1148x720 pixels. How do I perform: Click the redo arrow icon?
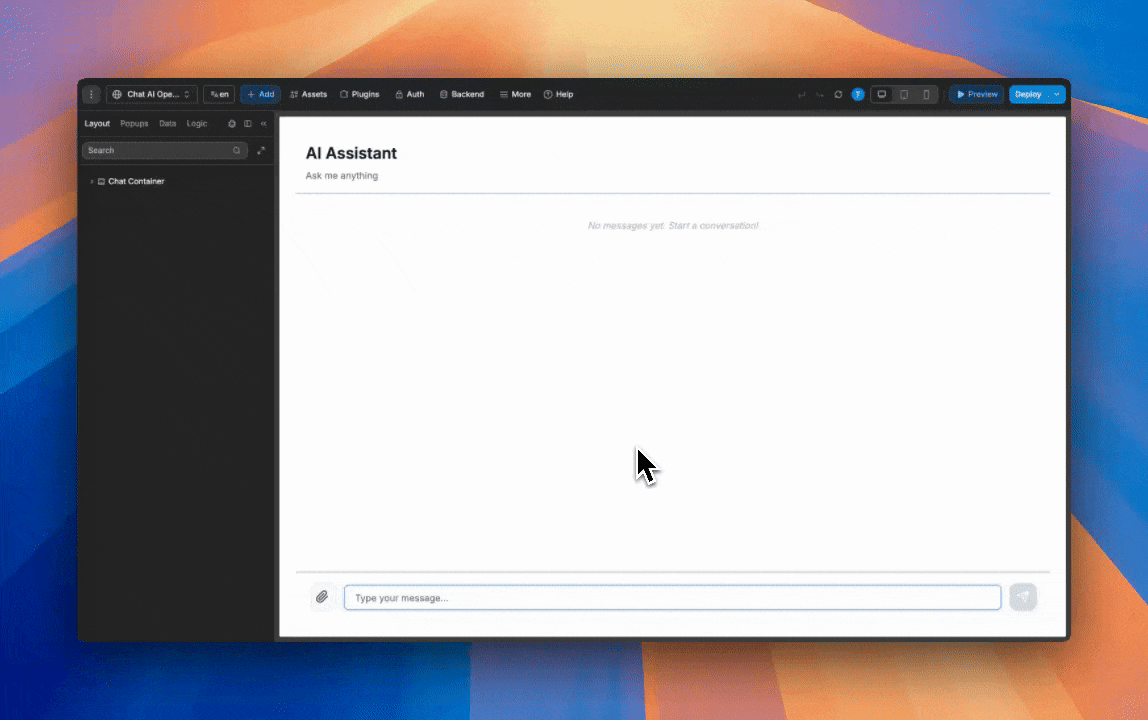pos(819,94)
